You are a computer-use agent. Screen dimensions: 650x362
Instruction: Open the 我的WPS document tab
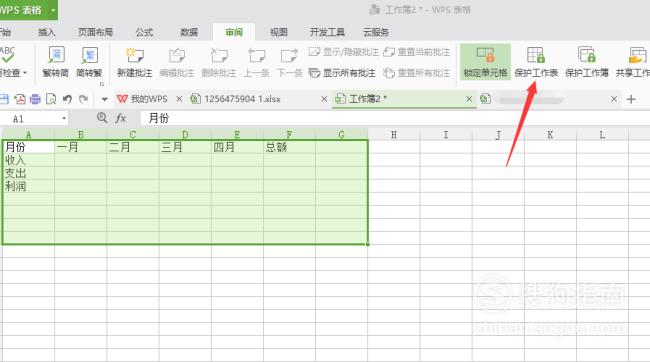tap(143, 99)
